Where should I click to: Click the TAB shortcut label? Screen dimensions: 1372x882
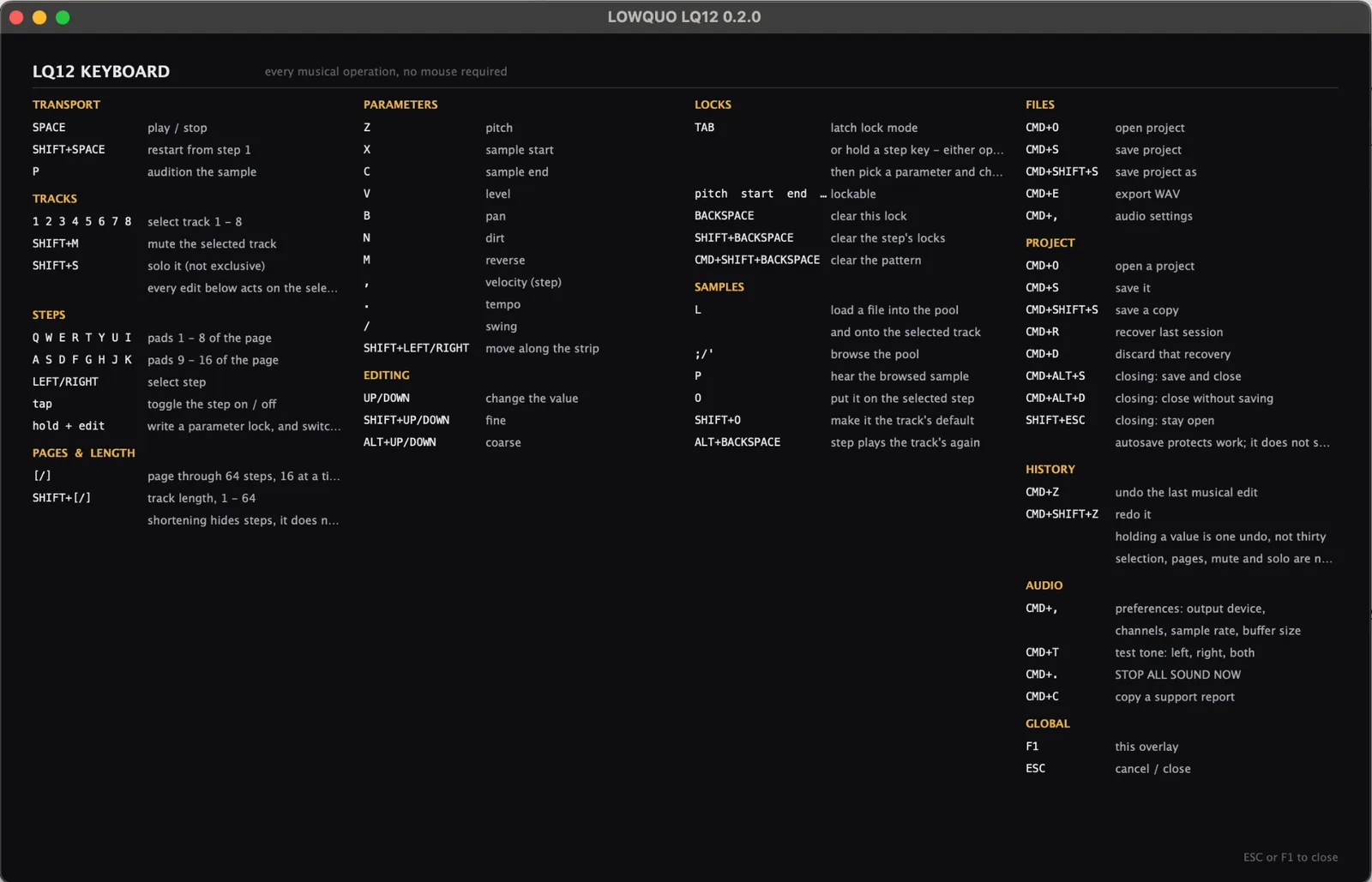click(x=705, y=127)
